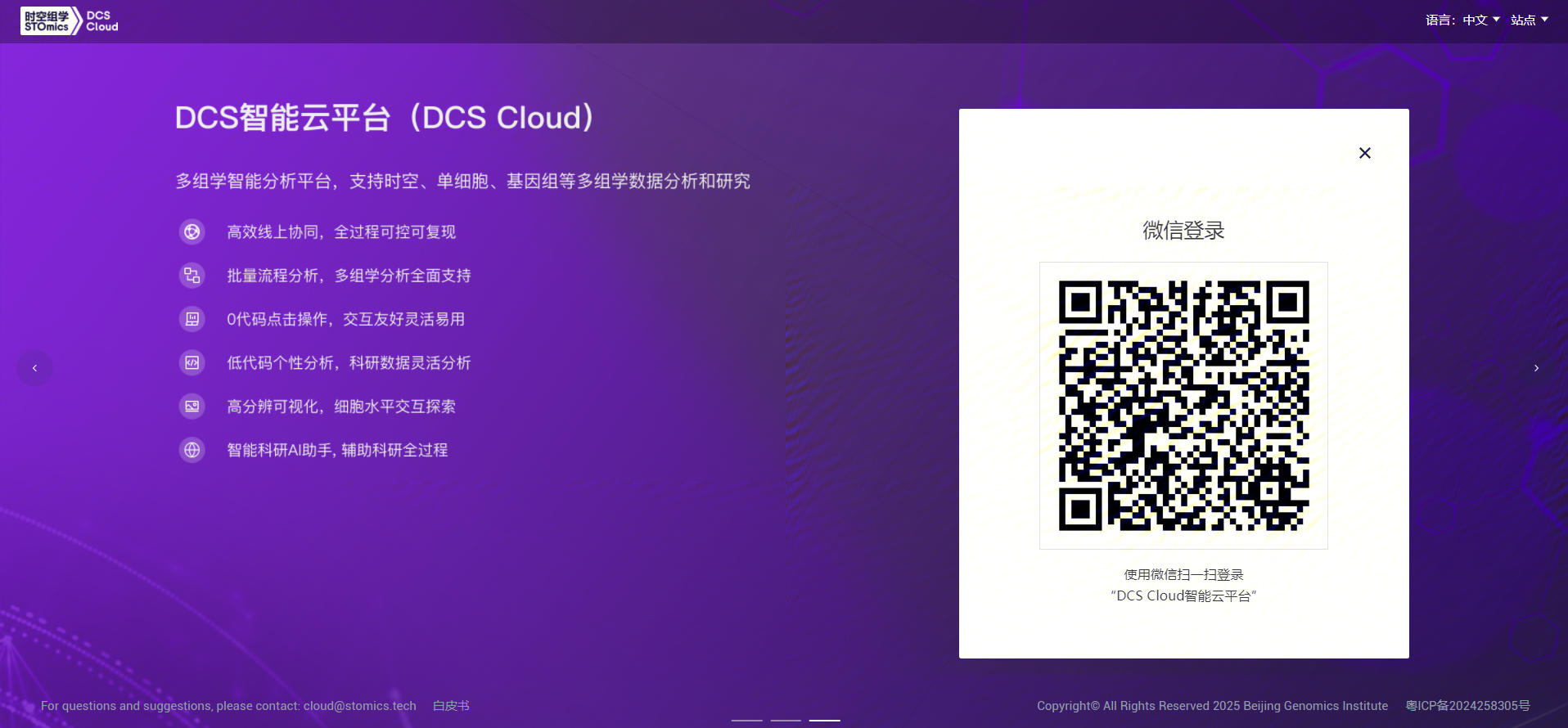This screenshot has height=728, width=1568.
Task: Select the first carousel indicator
Action: (x=746, y=720)
